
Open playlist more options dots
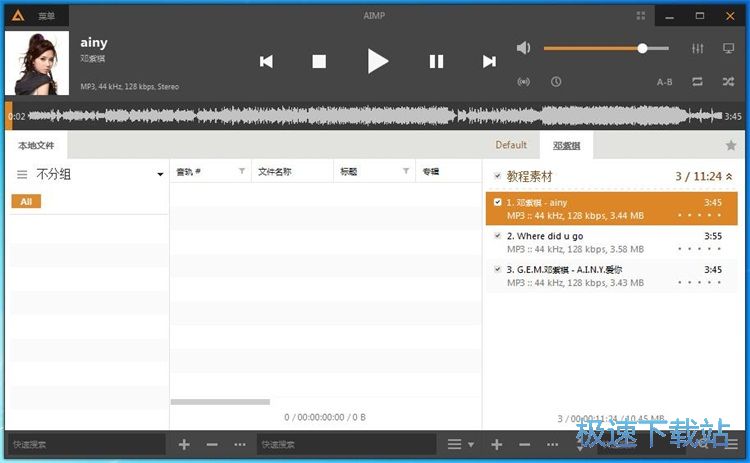(552, 445)
